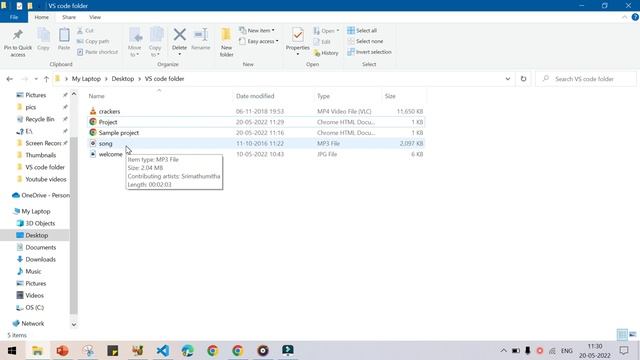Switch to the View ribbon tab
The height and width of the screenshot is (360, 640).
95,17
